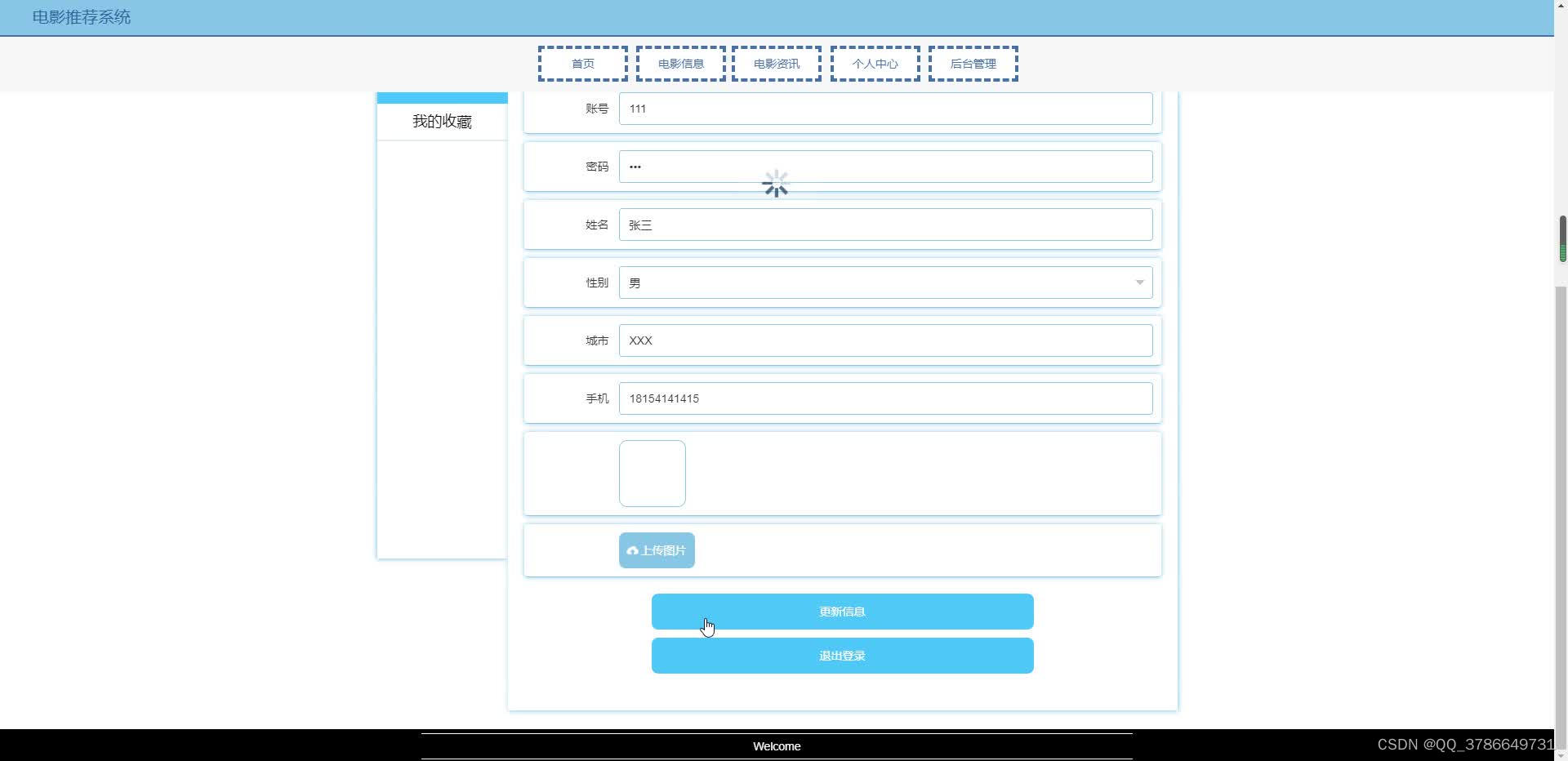
Task: Click the 性别 dropdown arrow
Action: (1139, 283)
